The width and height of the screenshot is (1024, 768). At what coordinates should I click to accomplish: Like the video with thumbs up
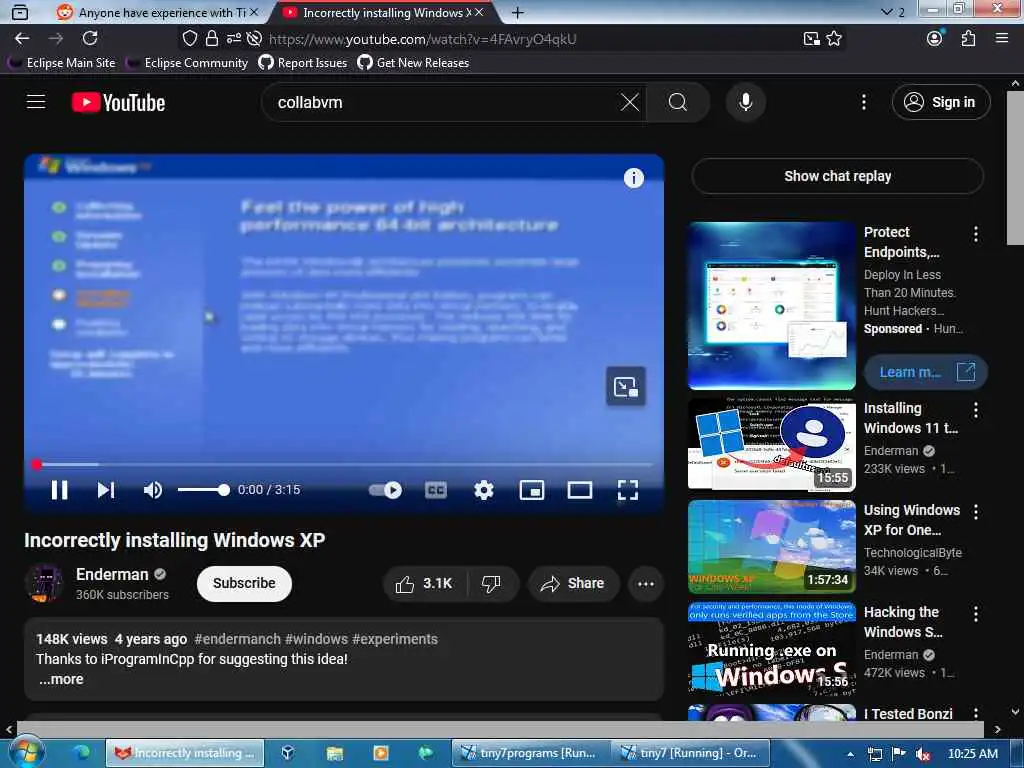(424, 584)
